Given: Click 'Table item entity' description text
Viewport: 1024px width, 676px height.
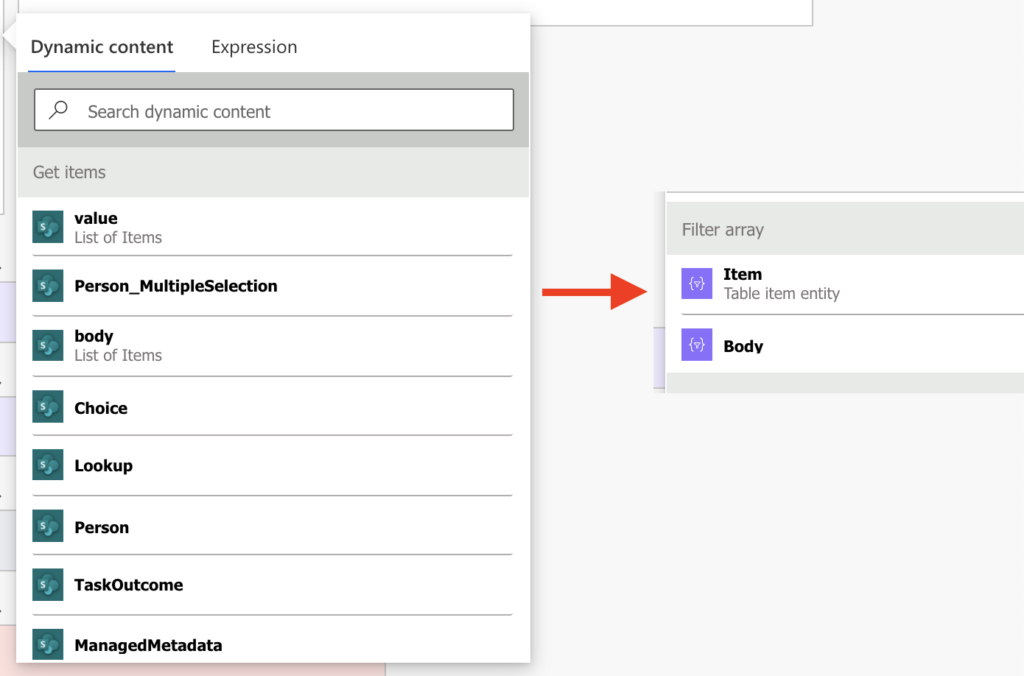Looking at the screenshot, I should click(x=781, y=294).
